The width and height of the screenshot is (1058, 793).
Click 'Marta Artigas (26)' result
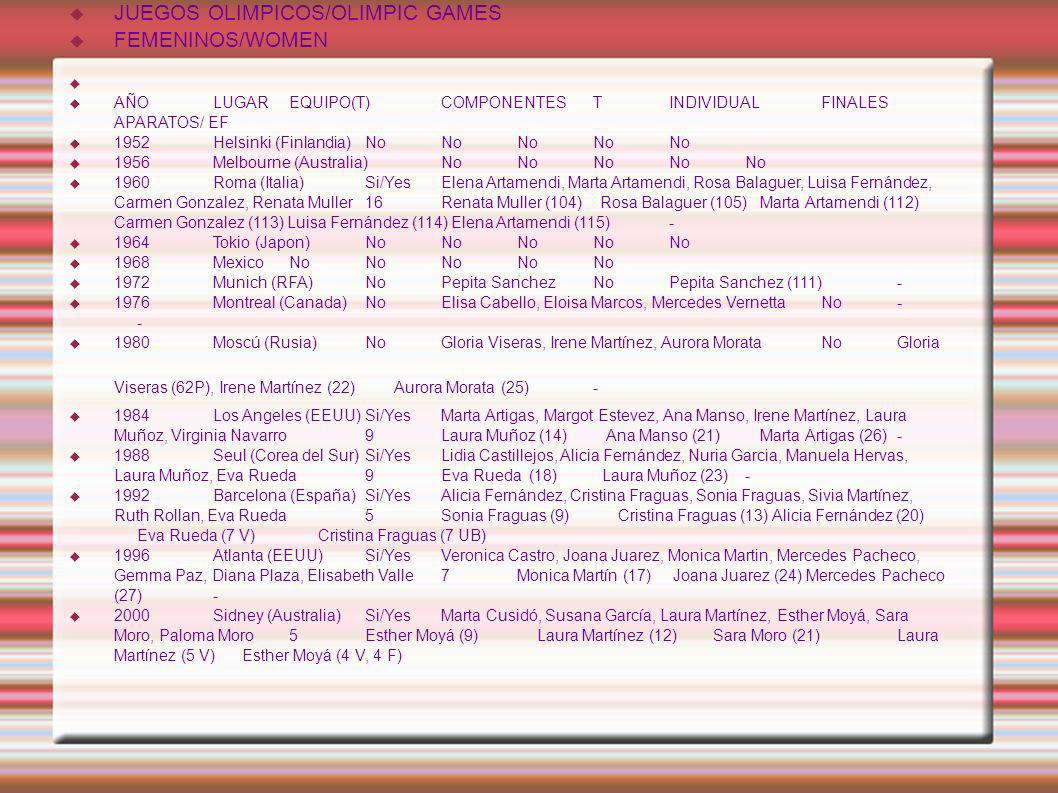tap(823, 436)
